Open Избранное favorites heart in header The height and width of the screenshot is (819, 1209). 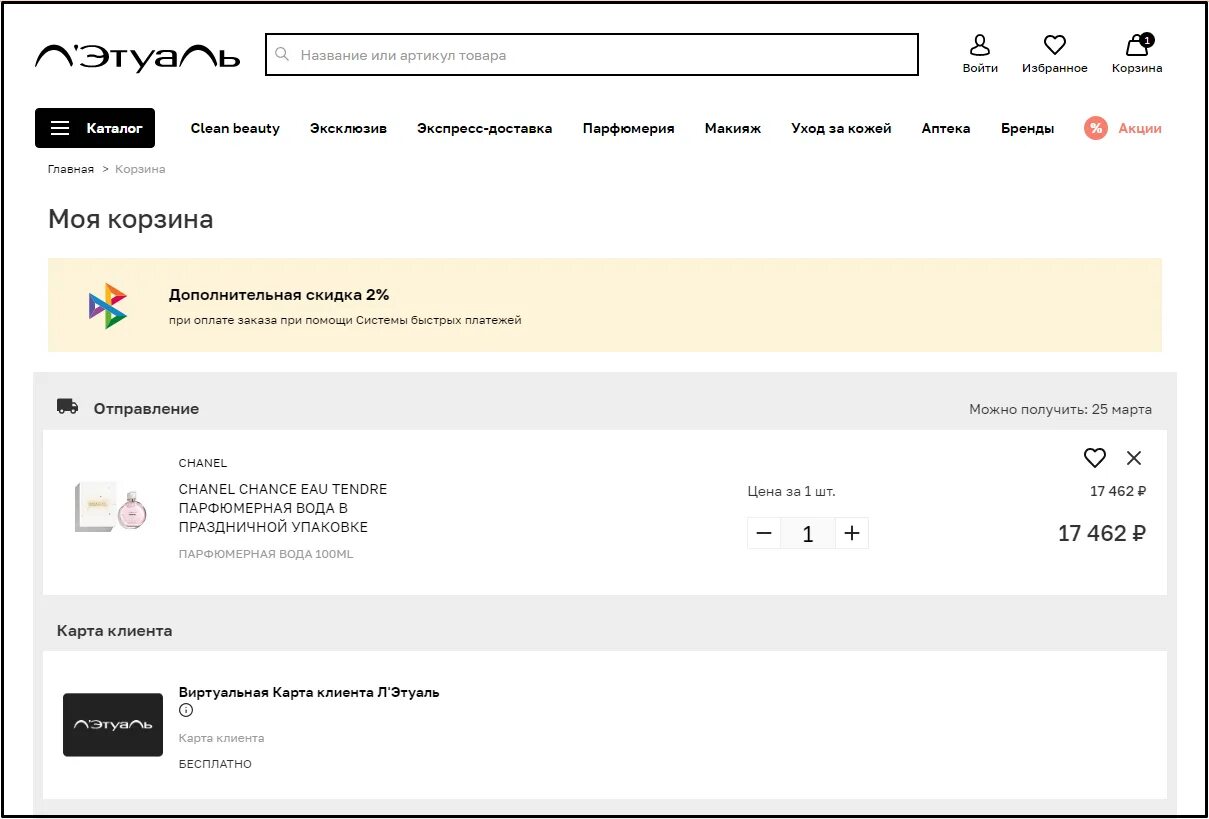(1054, 46)
